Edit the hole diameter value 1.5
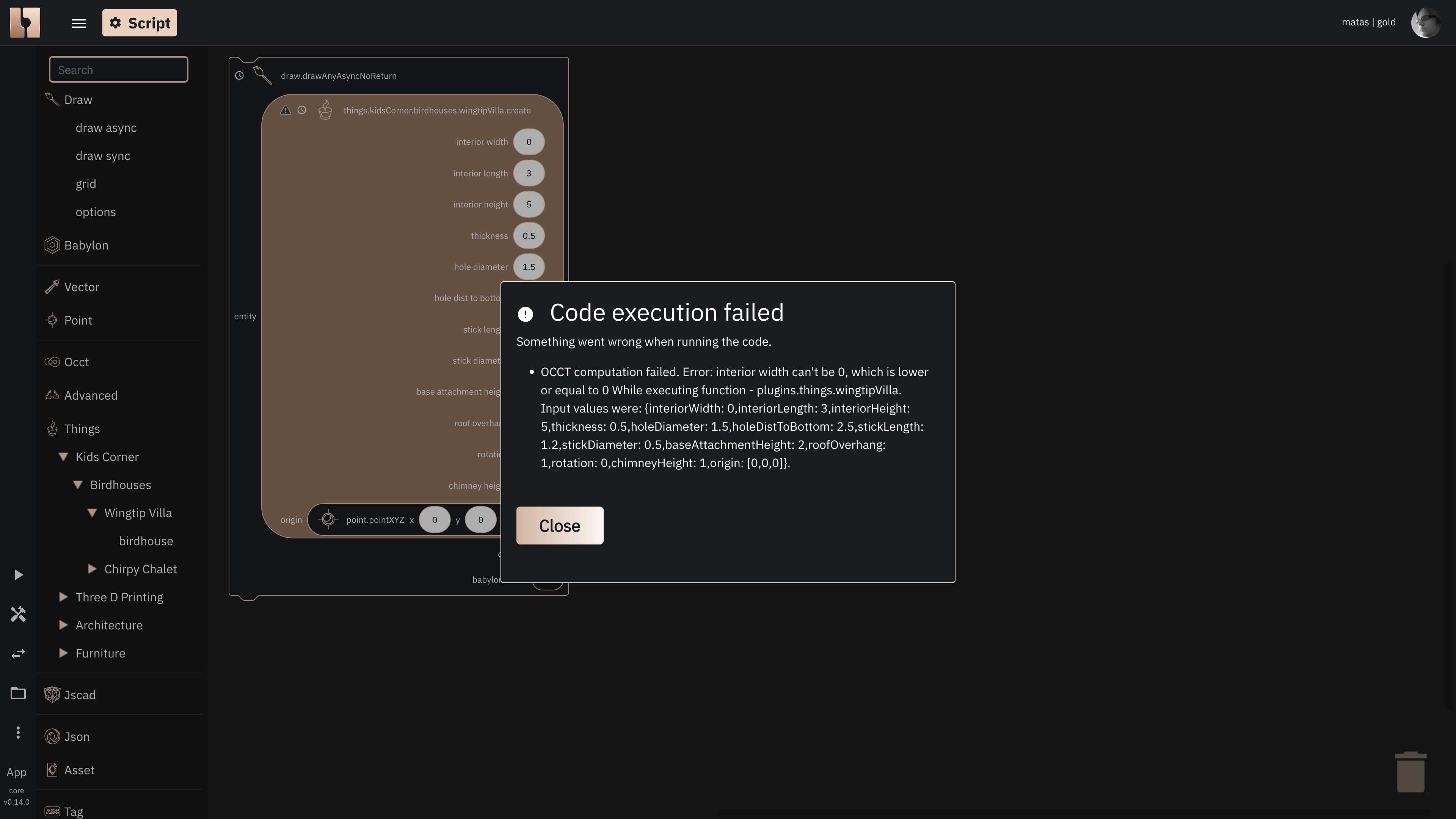Screen dimensions: 1456x819 pos(529,267)
